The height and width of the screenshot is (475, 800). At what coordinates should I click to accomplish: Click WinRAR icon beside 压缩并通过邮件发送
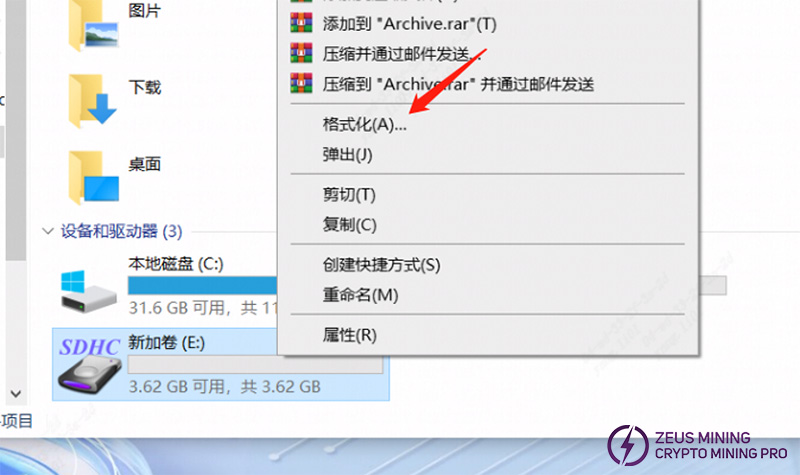click(302, 53)
